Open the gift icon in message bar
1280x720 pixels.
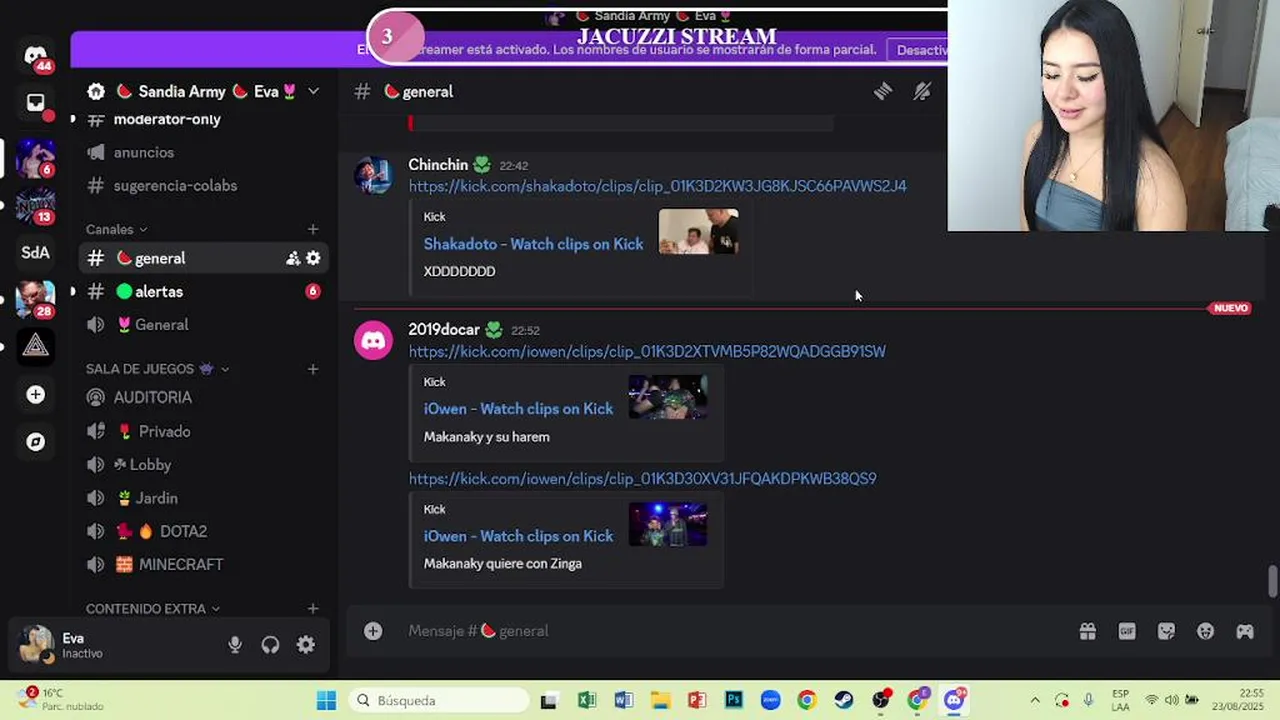click(x=1088, y=631)
